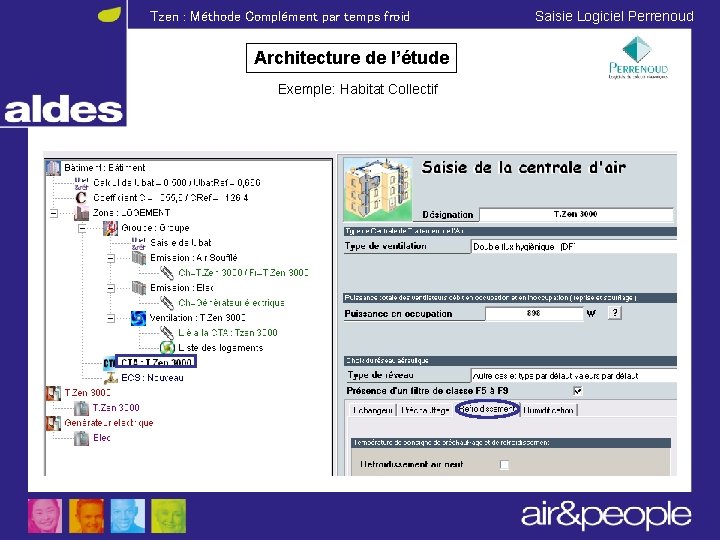720x540 pixels.
Task: Click the Bâtiment building icon at tree root
Action: [53, 168]
